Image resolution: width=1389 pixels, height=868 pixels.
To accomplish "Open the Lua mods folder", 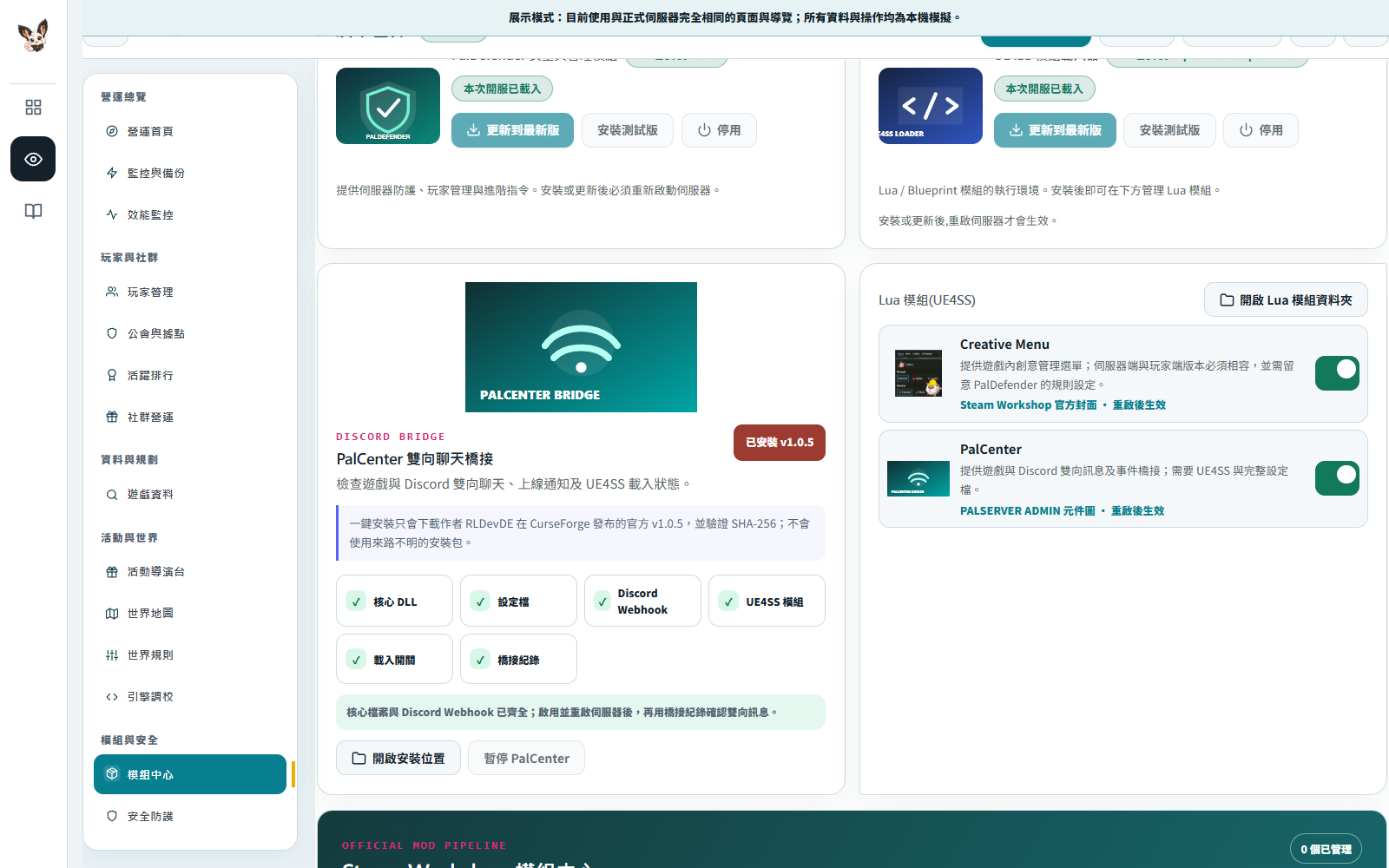I will [x=1286, y=299].
